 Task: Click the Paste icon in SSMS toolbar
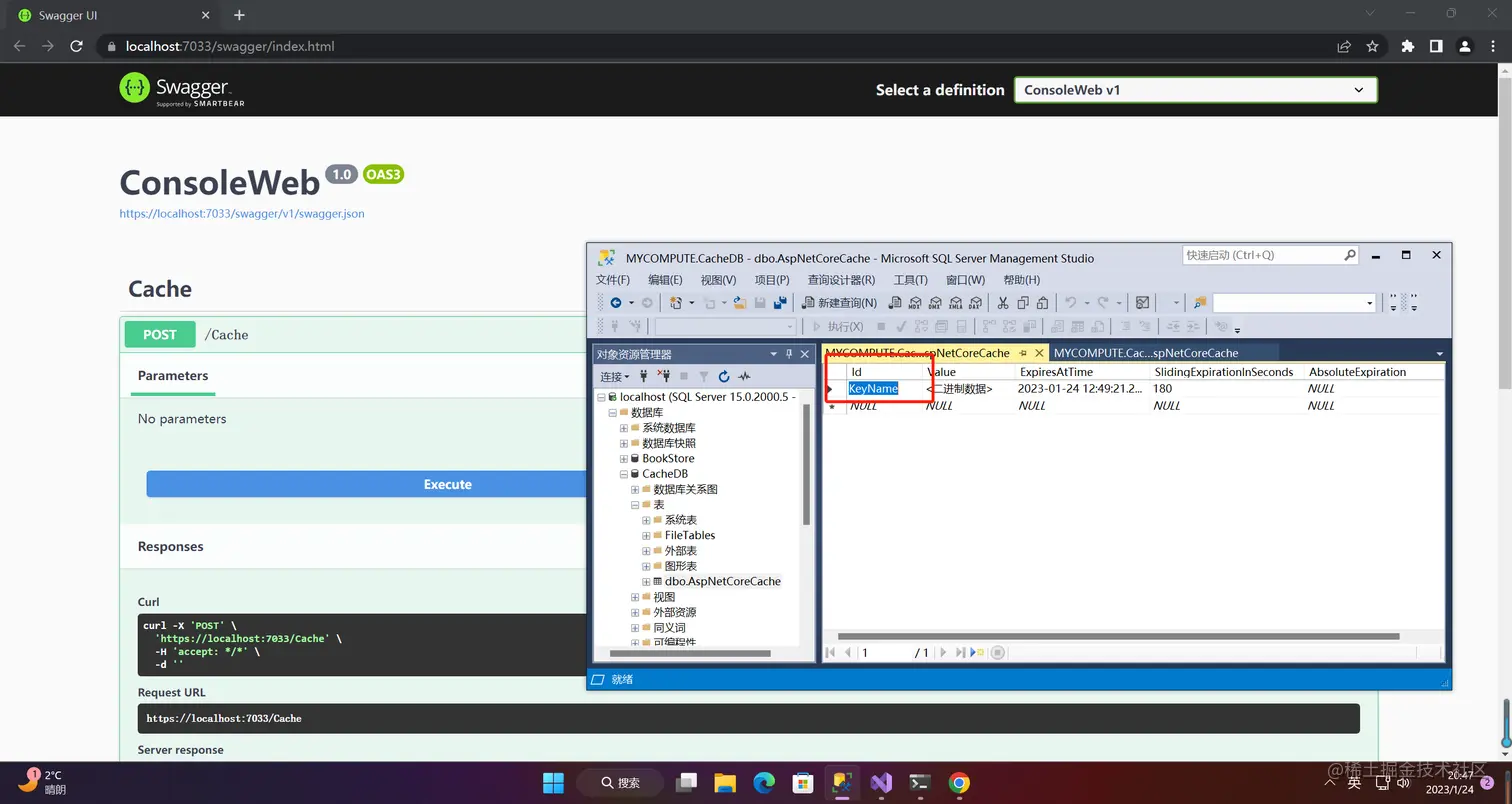click(x=1042, y=302)
